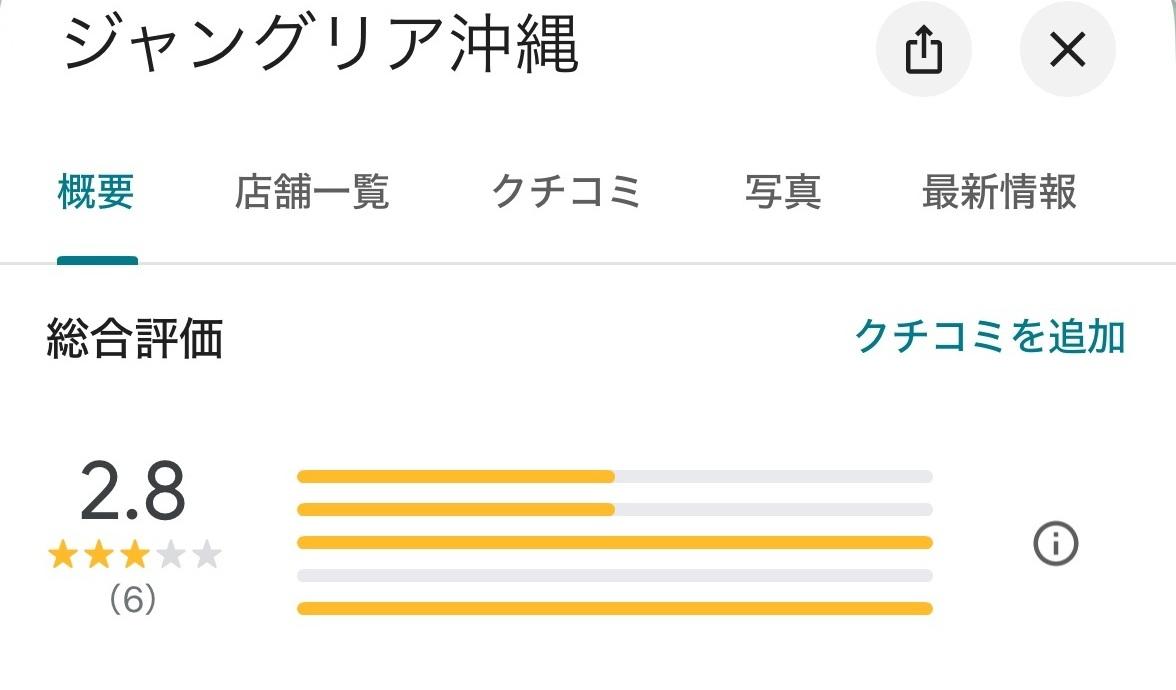The width and height of the screenshot is (1176, 690).
Task: Open the 写真 tab
Action: [784, 193]
